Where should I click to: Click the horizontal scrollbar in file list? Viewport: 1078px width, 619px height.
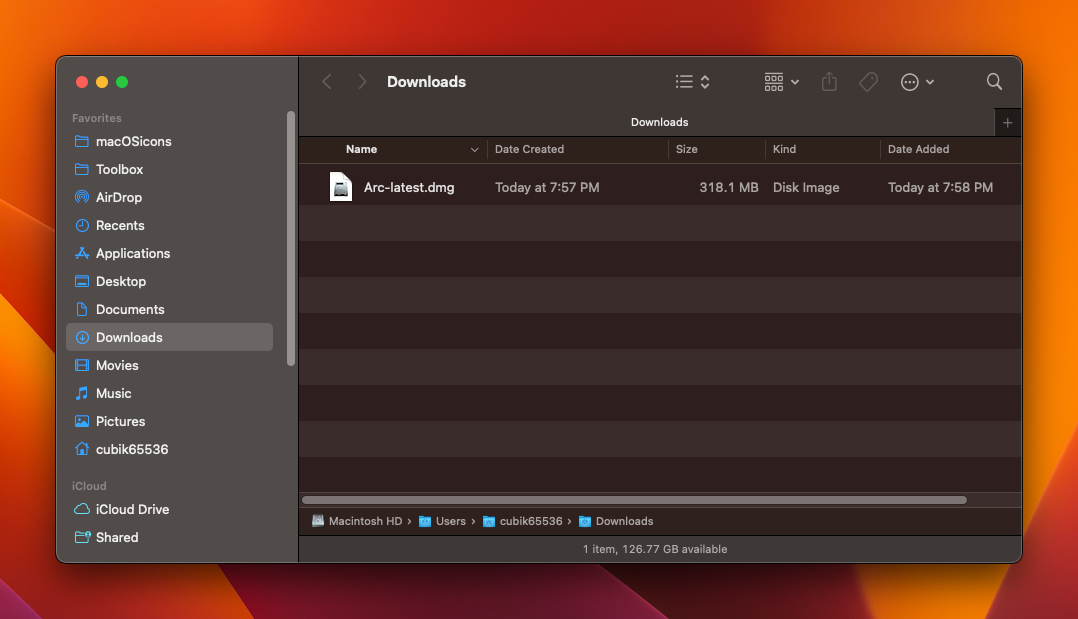click(x=634, y=500)
